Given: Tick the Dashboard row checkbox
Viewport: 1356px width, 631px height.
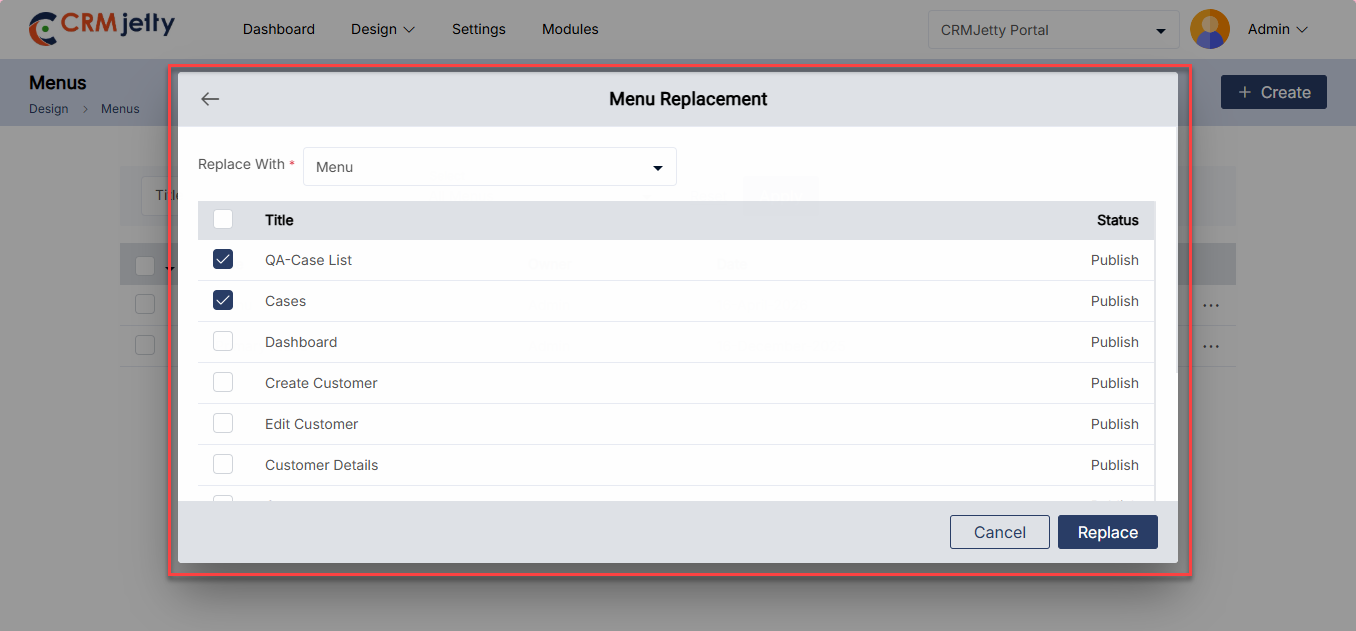Looking at the screenshot, I should pos(223,342).
